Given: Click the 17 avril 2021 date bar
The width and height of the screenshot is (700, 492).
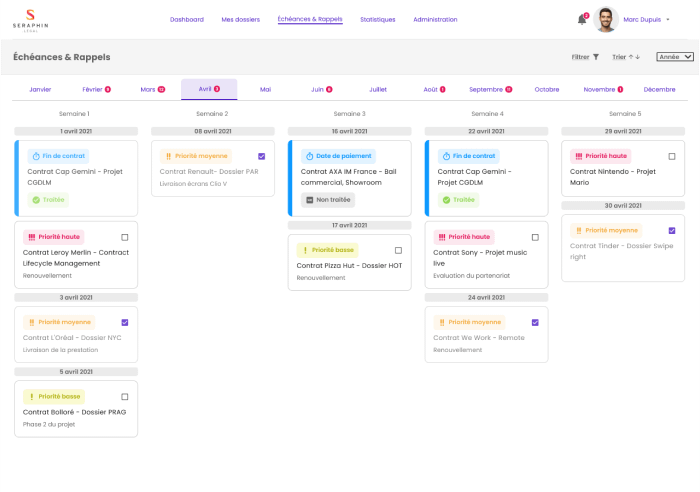Looking at the screenshot, I should pyautogui.click(x=350, y=225).
